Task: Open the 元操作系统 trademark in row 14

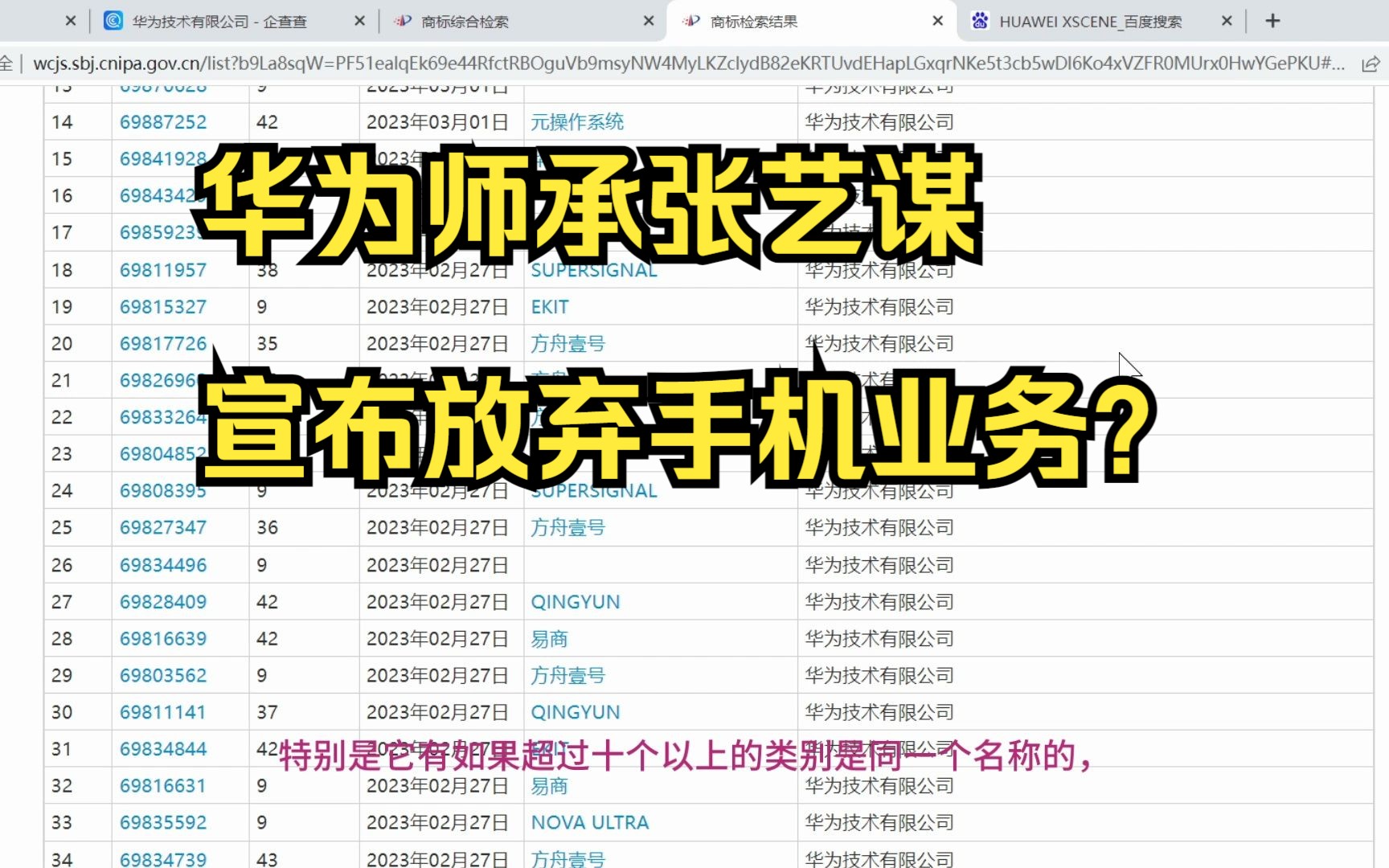Action: (x=577, y=122)
